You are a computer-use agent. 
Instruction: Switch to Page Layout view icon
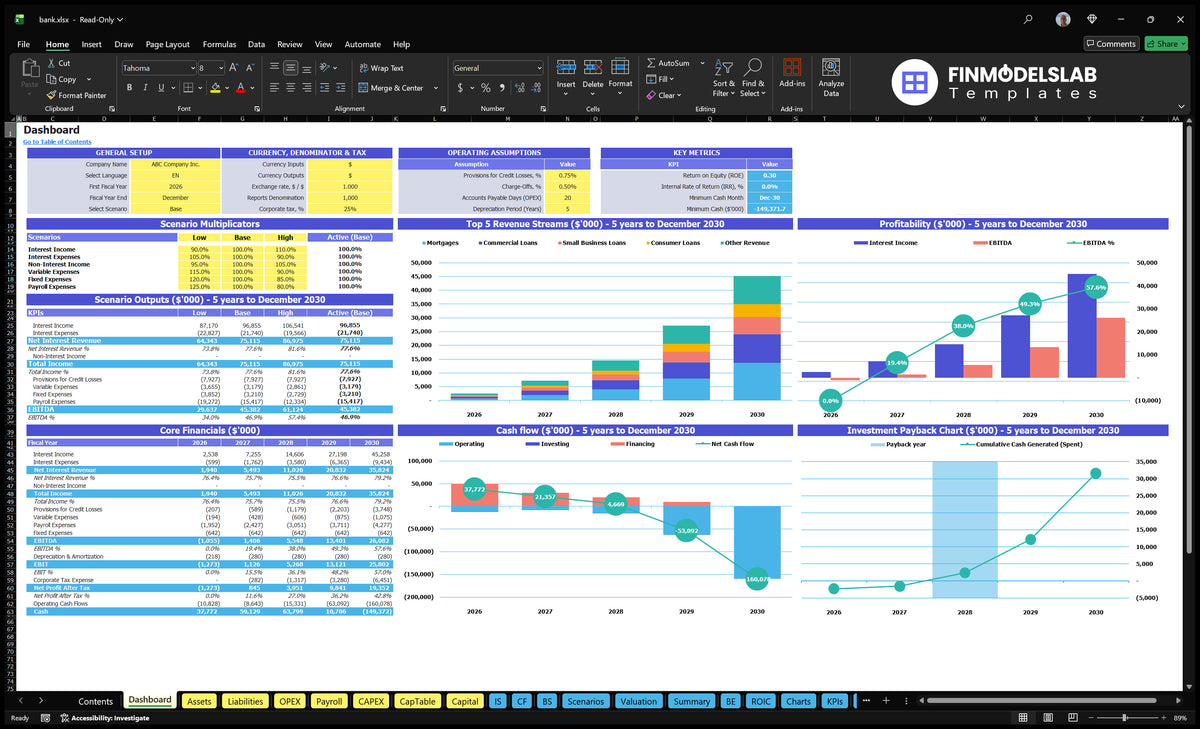1048,718
